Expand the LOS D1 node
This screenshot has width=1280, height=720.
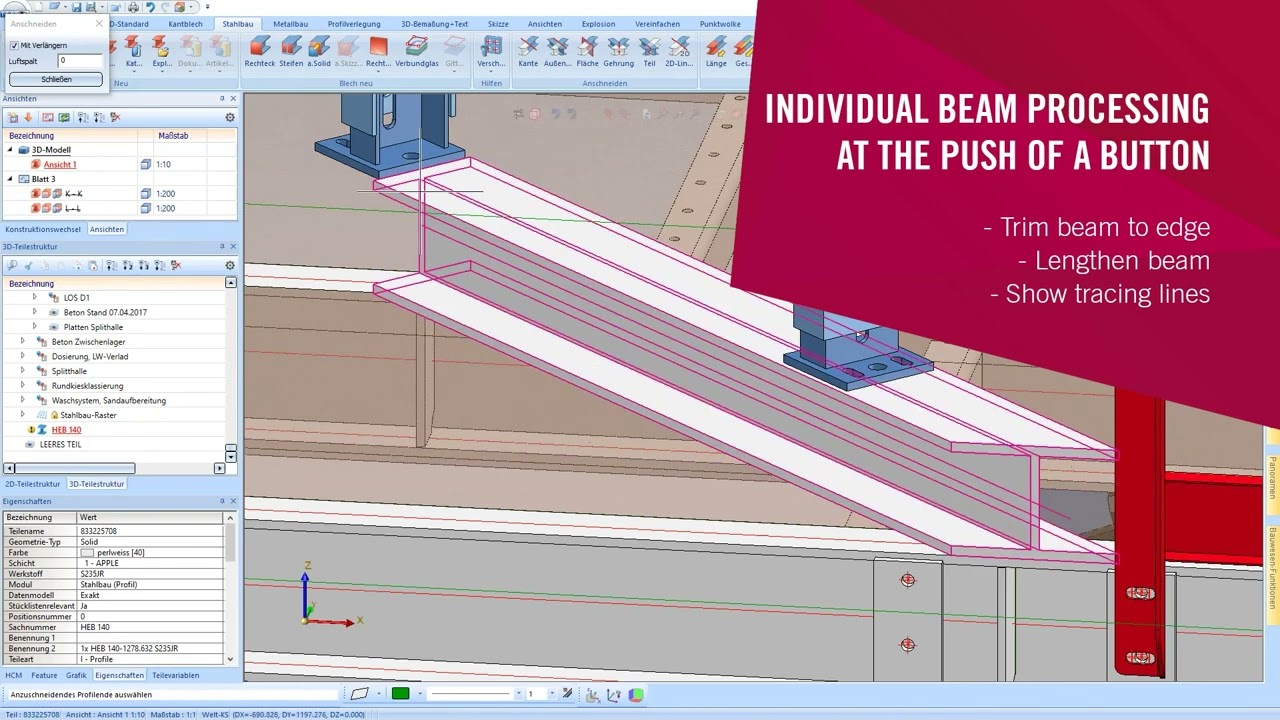click(34, 297)
